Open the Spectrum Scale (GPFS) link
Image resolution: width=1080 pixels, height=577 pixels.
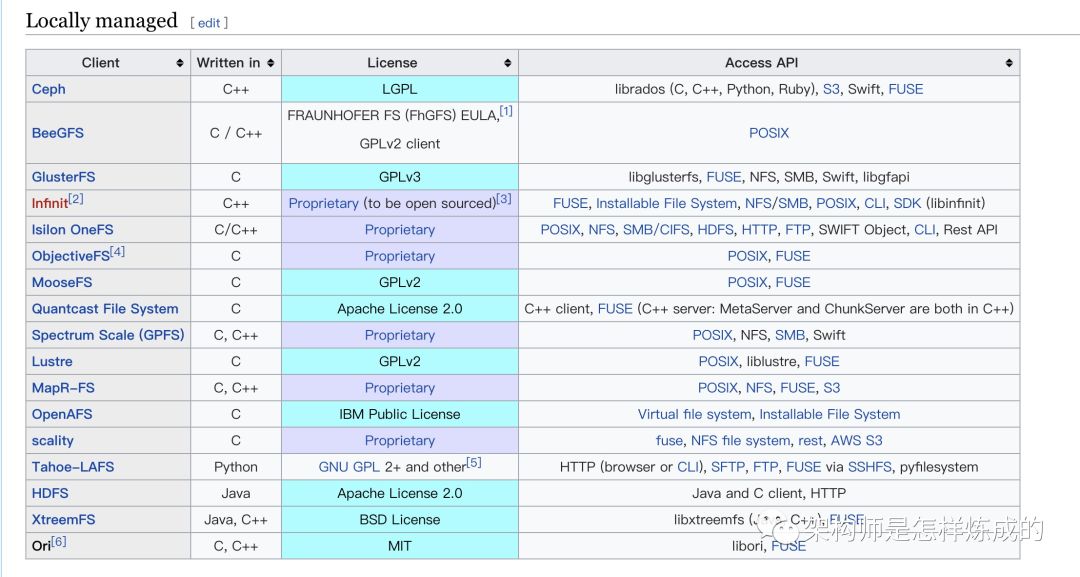[x=108, y=335]
